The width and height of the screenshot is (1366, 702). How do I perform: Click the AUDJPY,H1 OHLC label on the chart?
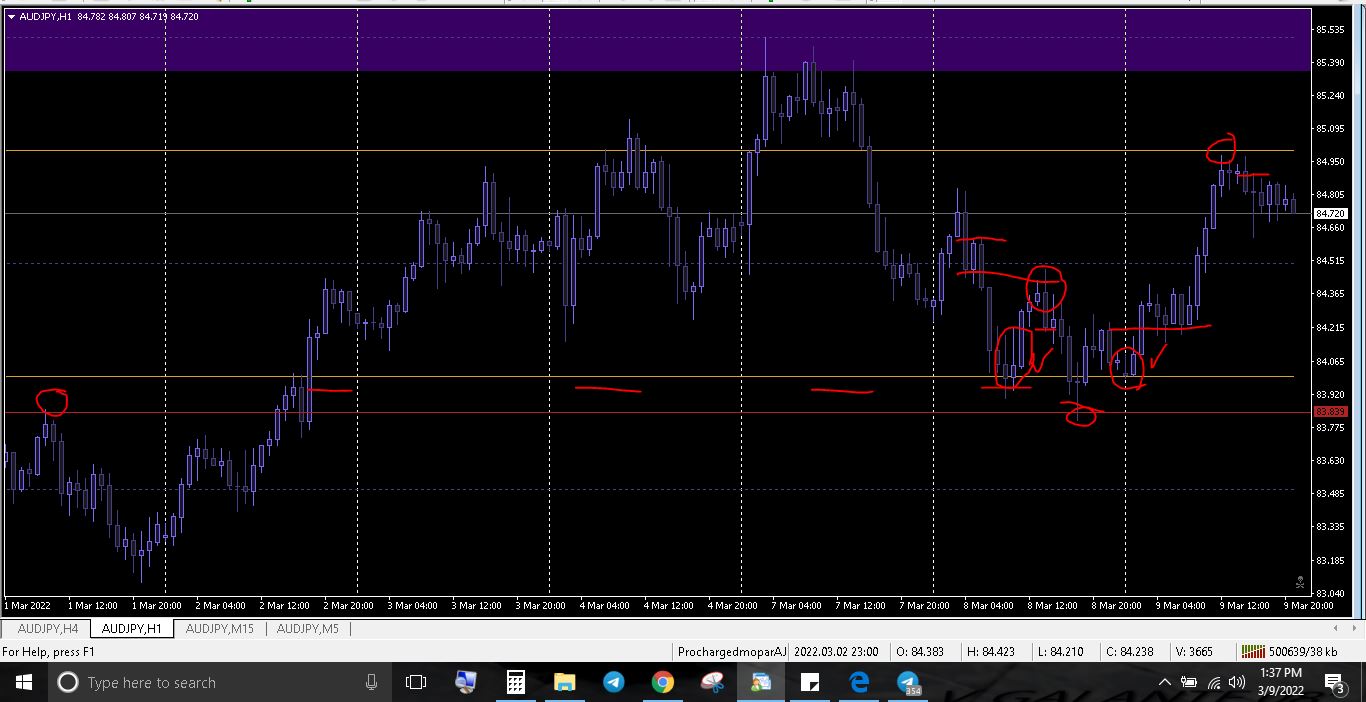pyautogui.click(x=108, y=17)
